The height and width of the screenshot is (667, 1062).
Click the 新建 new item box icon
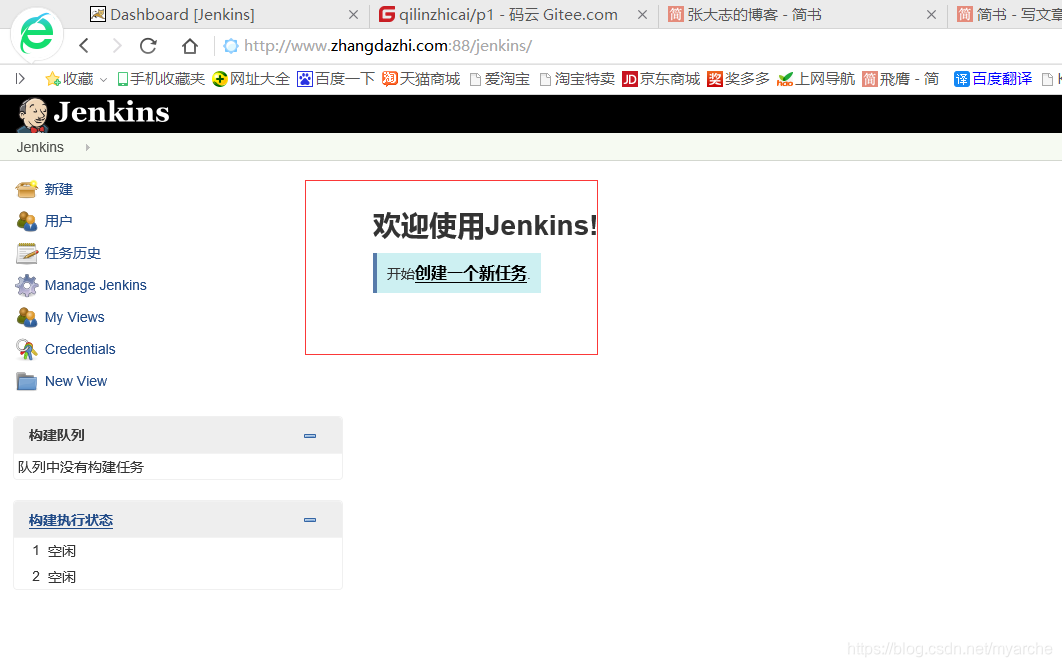pos(26,190)
